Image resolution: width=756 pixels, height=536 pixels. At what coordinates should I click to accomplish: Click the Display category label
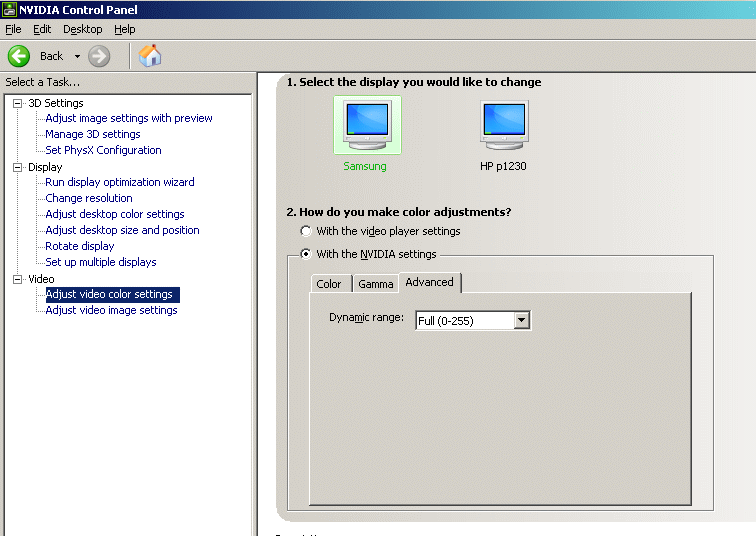coord(45,167)
